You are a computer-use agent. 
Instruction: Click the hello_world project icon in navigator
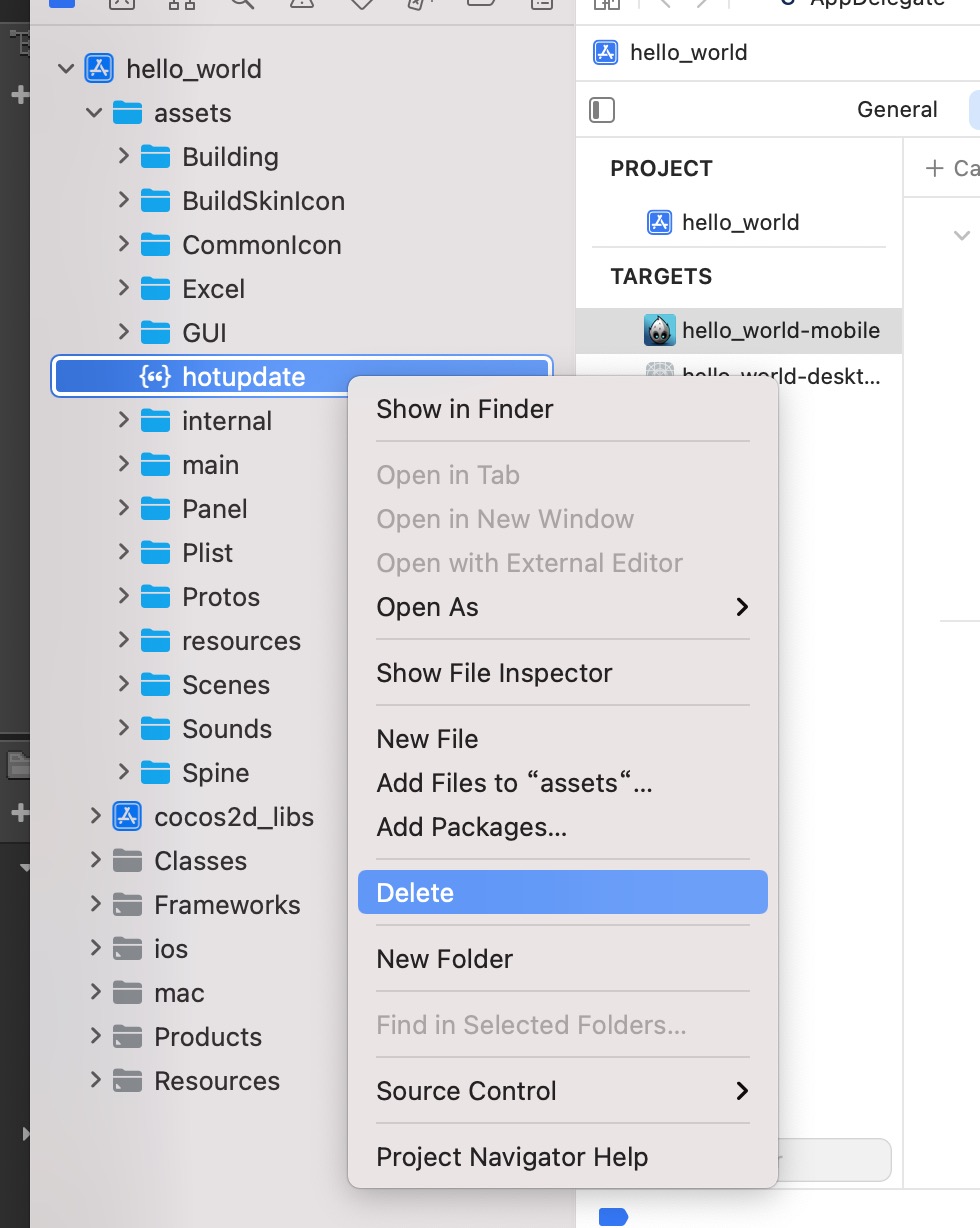coord(98,69)
